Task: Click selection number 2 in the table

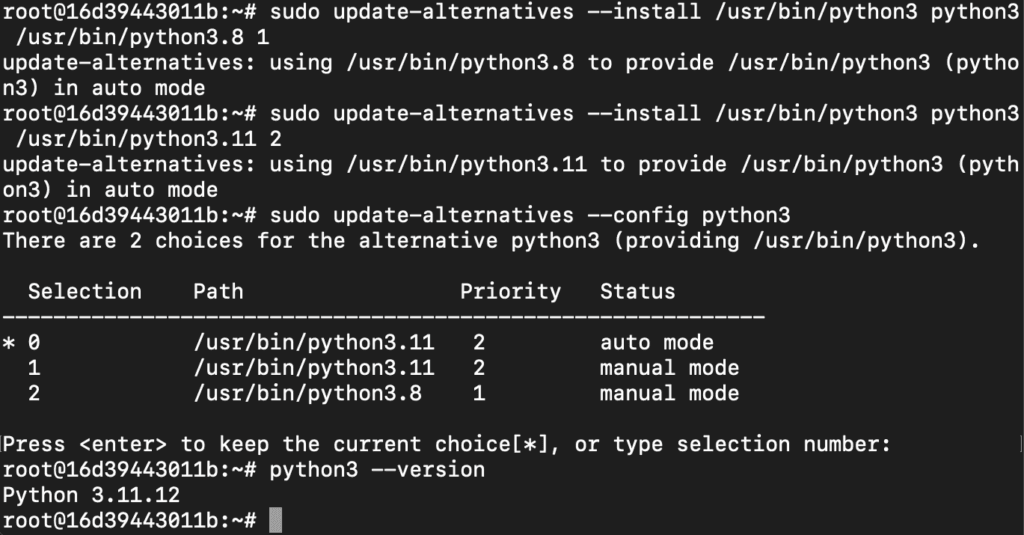Action: (x=34, y=393)
